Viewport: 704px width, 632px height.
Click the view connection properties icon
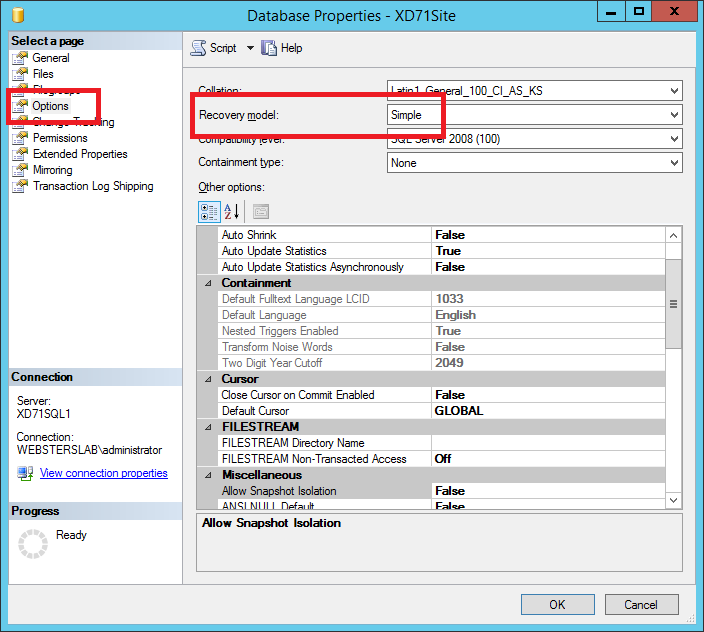pyautogui.click(x=25, y=473)
